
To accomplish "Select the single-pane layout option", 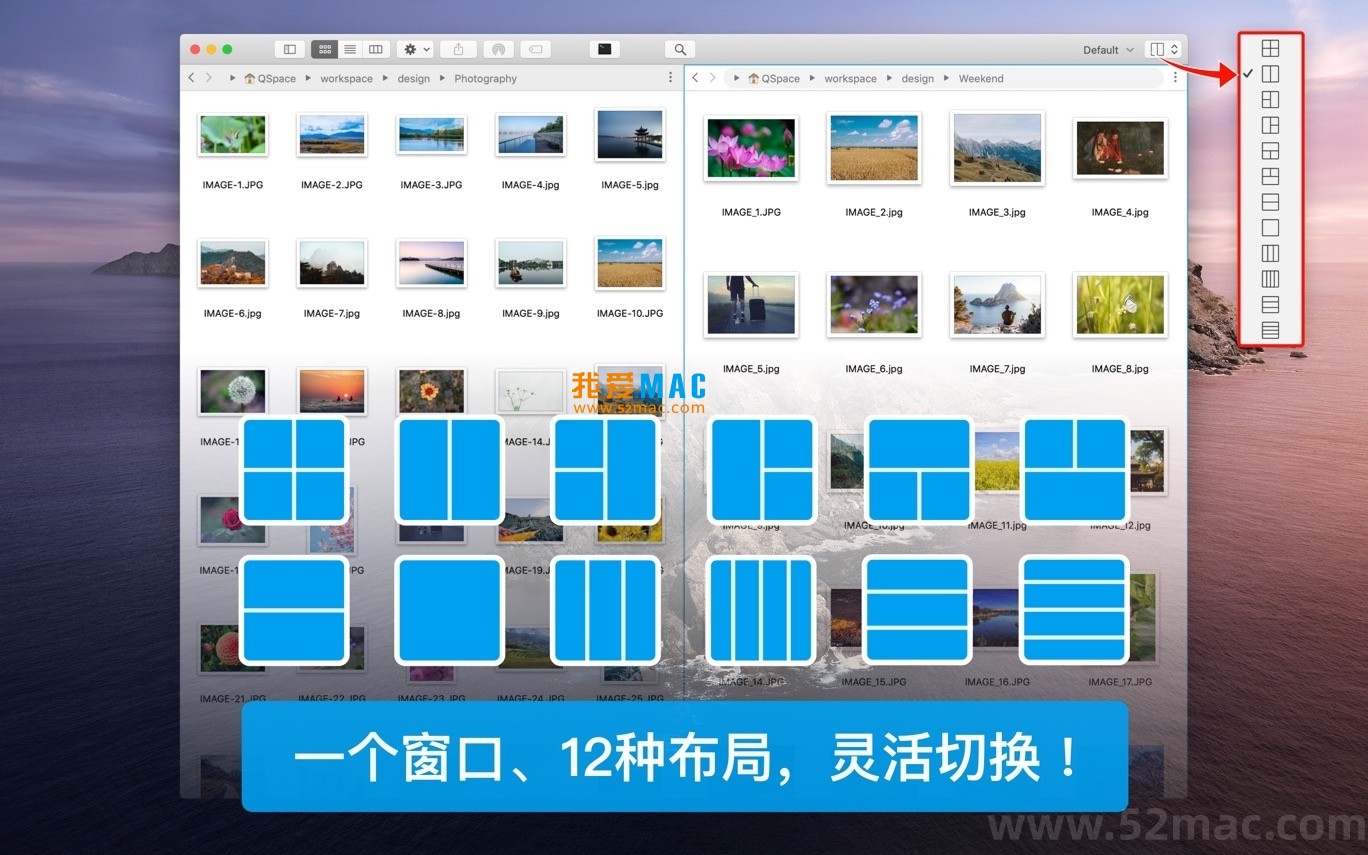I will pos(1270,228).
